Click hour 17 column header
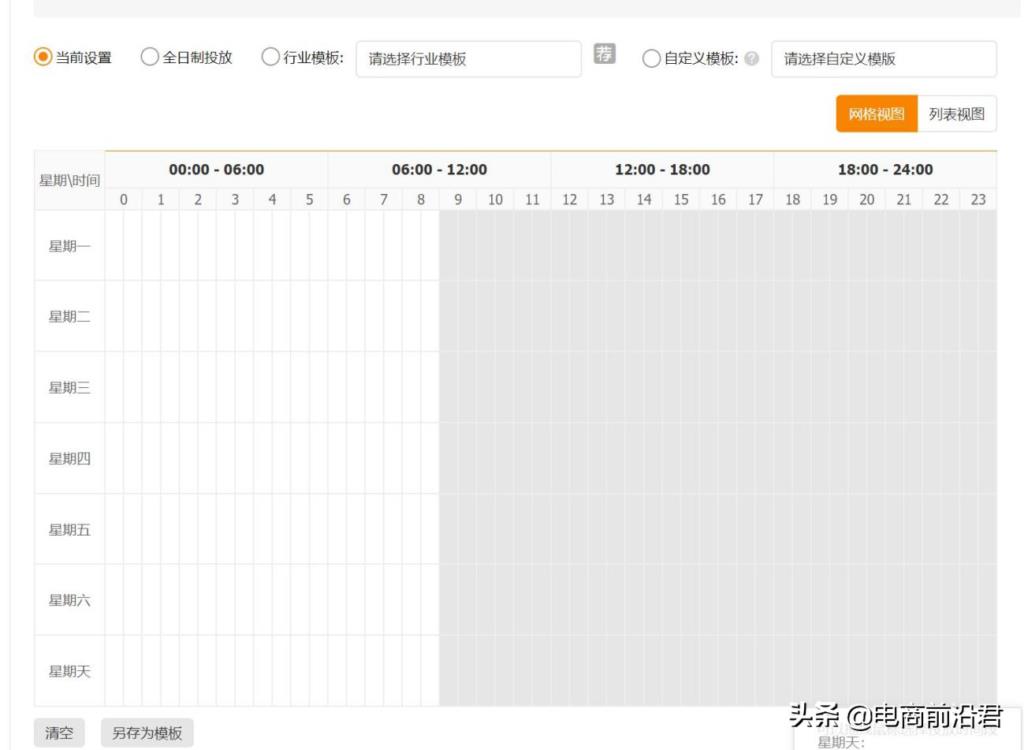 pyautogui.click(x=756, y=199)
